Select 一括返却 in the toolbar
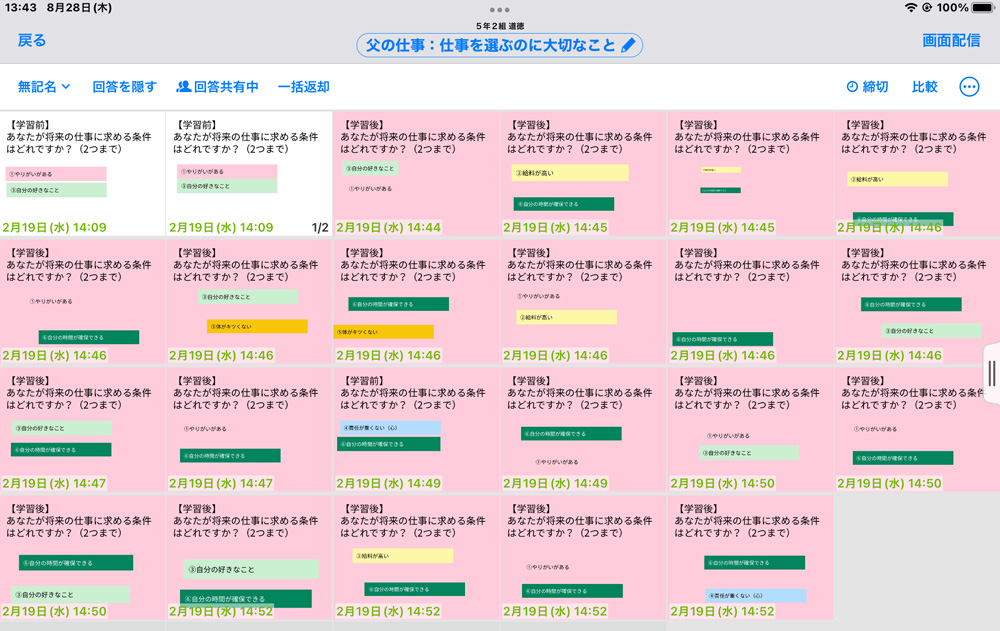This screenshot has width=1000, height=631. [x=304, y=87]
